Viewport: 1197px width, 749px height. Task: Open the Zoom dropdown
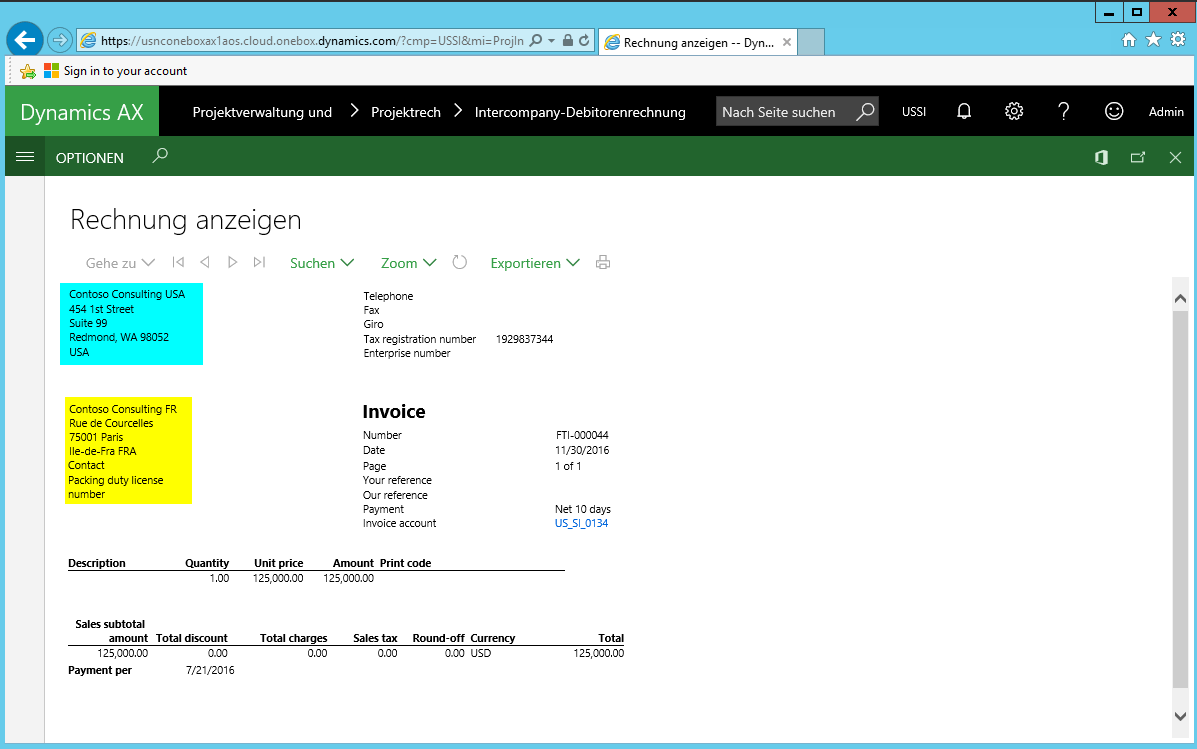(408, 263)
